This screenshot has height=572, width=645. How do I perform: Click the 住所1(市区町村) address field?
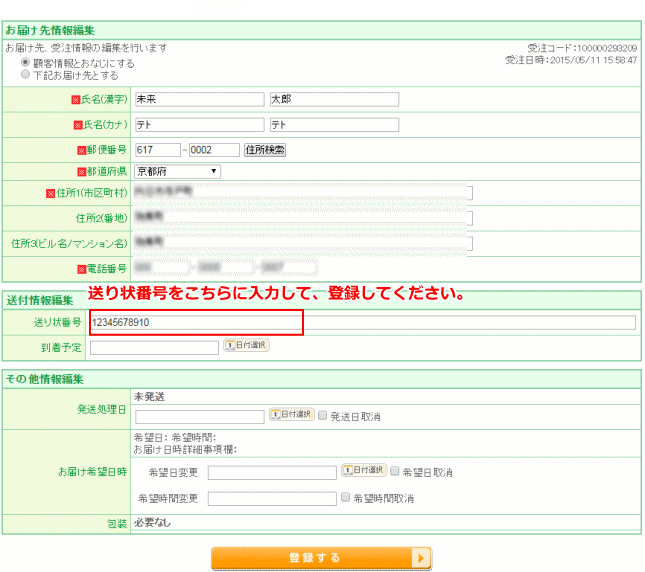(303, 192)
